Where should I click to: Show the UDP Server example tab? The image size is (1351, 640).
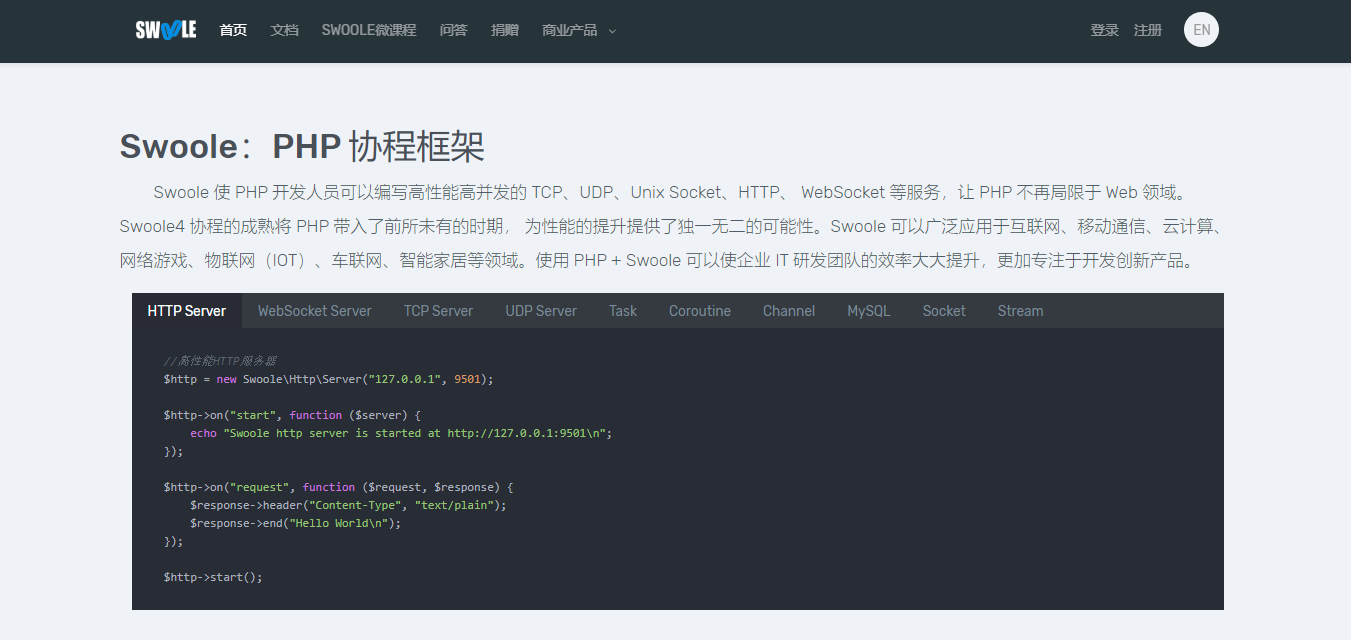pyautogui.click(x=541, y=311)
